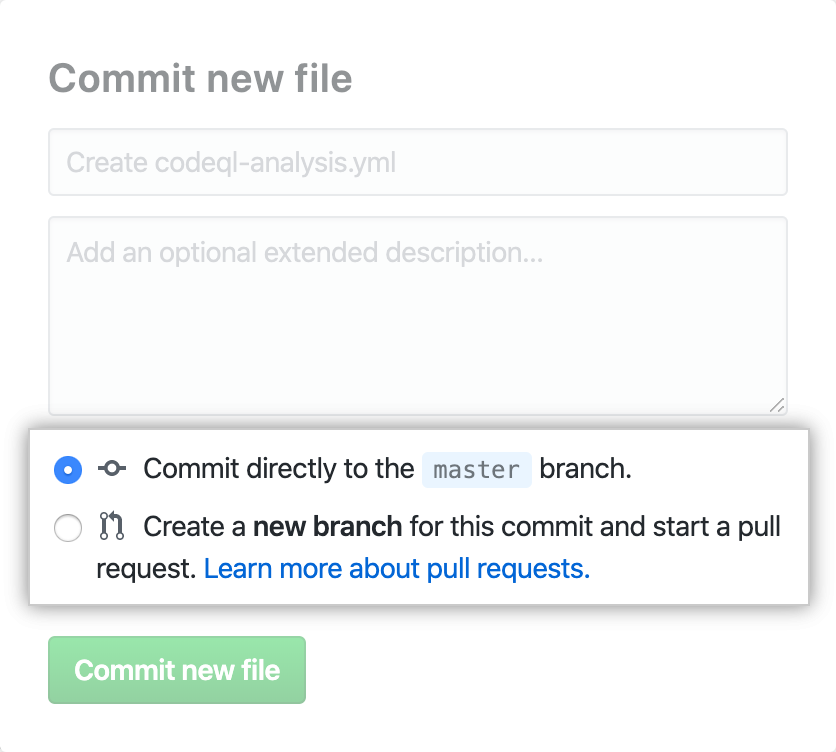Click the pull request icon
This screenshot has height=752, width=836.
click(x=111, y=527)
